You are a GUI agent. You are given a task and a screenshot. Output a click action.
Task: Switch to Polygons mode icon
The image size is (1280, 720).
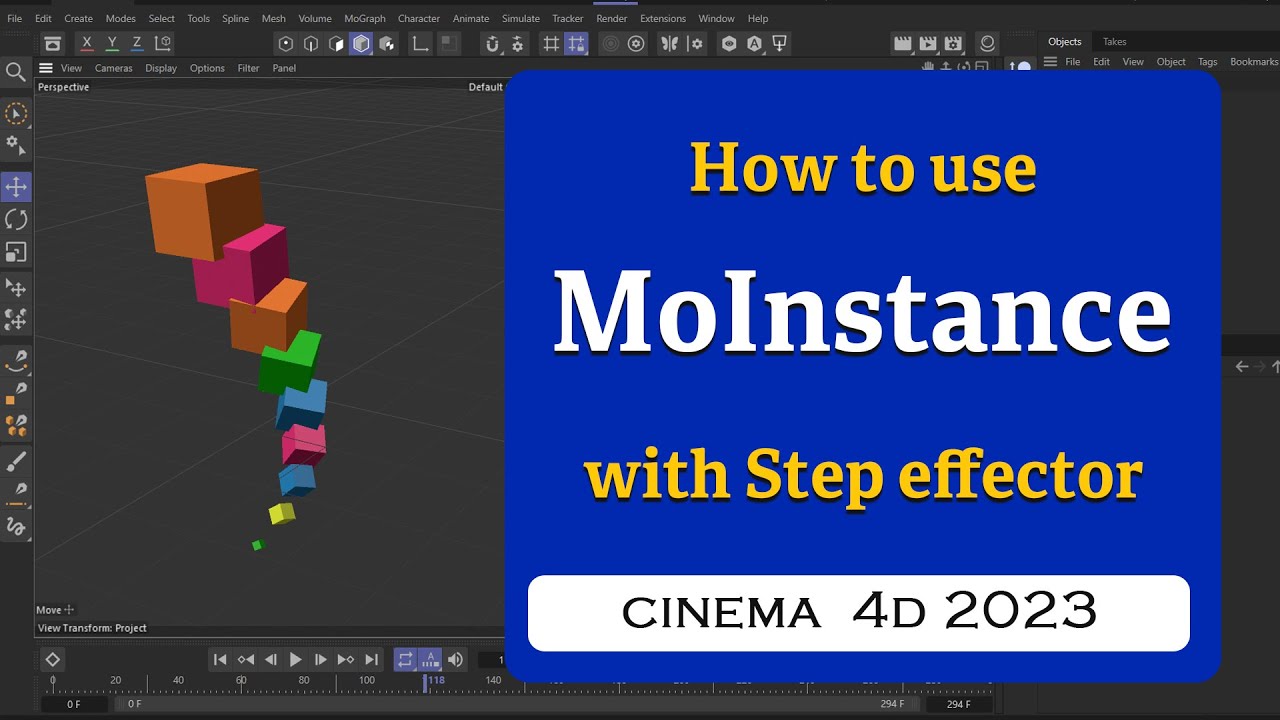336,43
